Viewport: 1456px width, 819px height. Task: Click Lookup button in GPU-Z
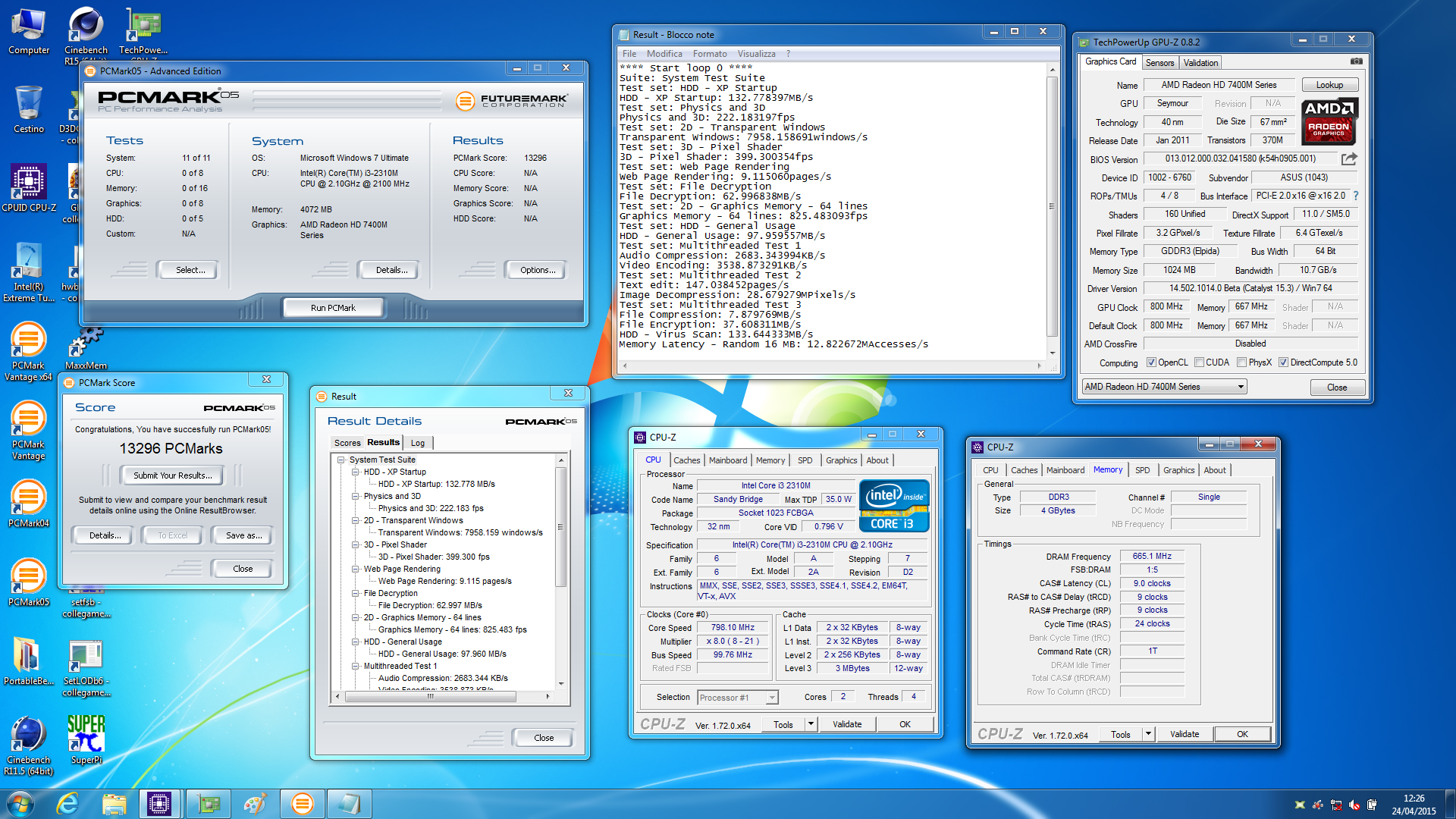point(1329,85)
